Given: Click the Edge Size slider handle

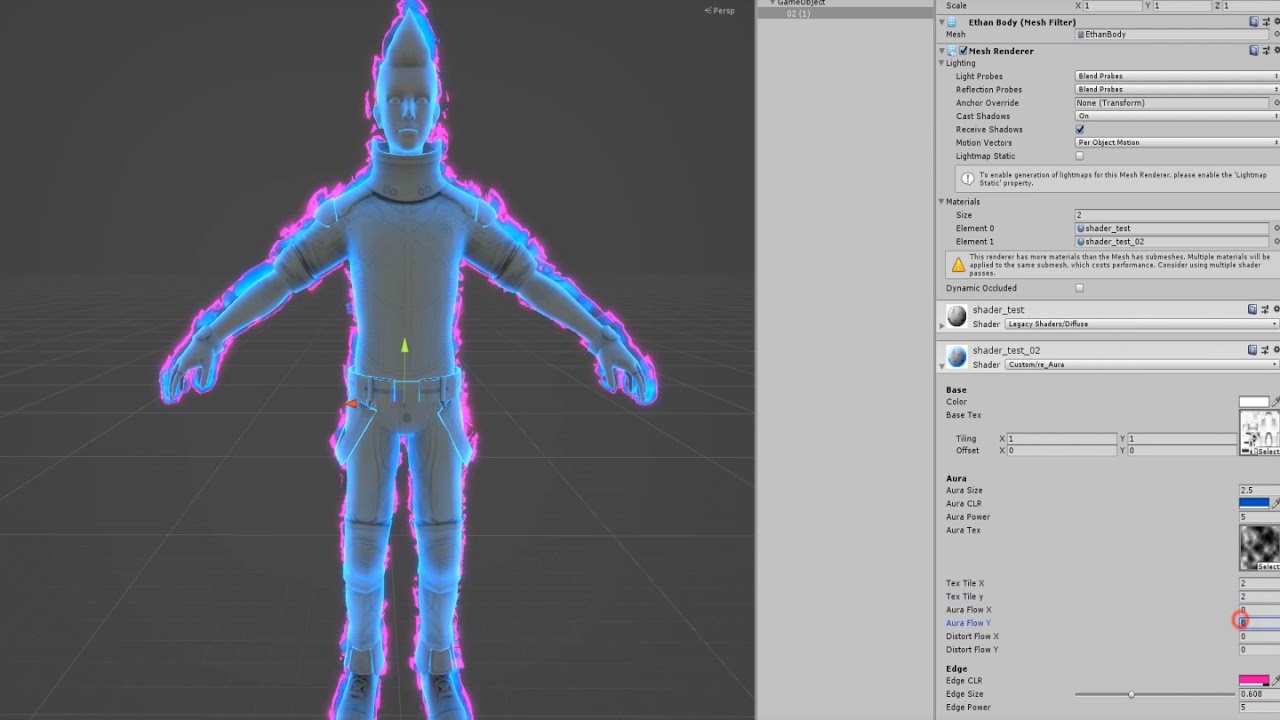Looking at the screenshot, I should (x=1131, y=694).
